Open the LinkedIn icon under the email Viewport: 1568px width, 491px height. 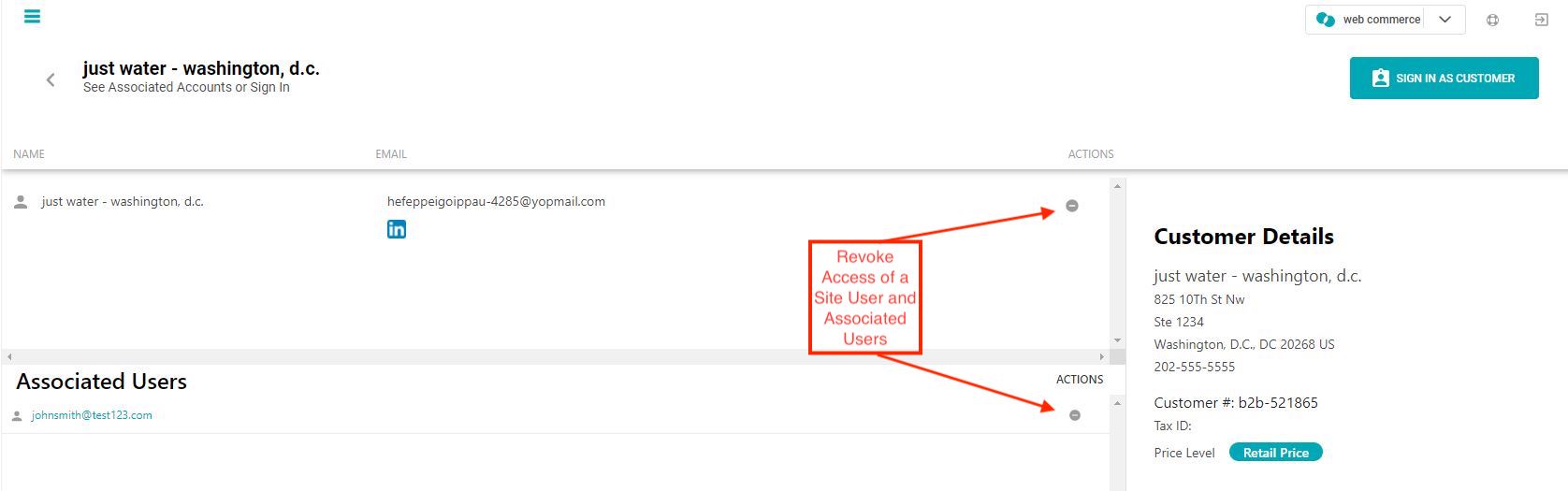[397, 229]
